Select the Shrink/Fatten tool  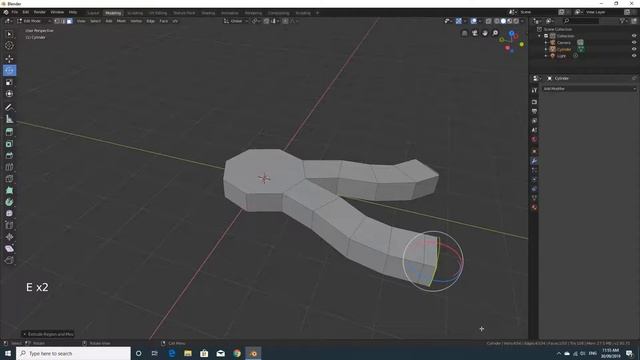9,237
